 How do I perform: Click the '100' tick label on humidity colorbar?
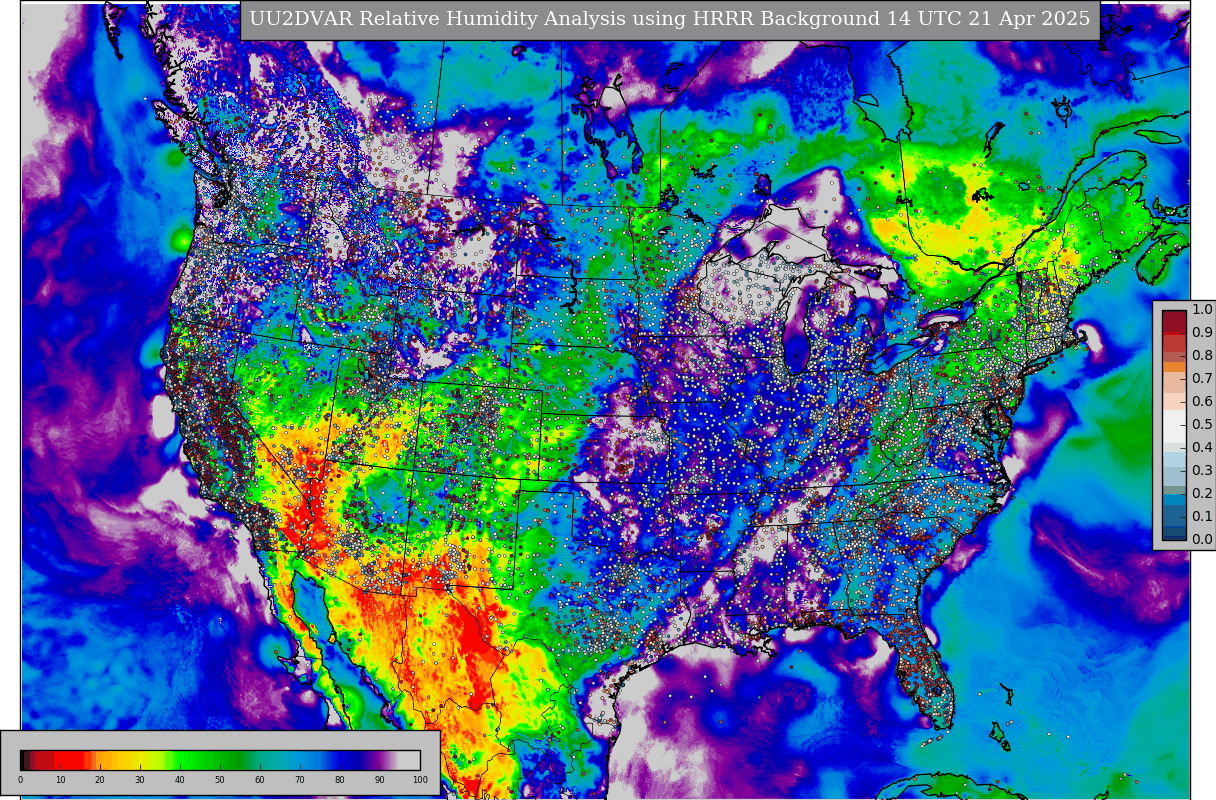[x=420, y=780]
